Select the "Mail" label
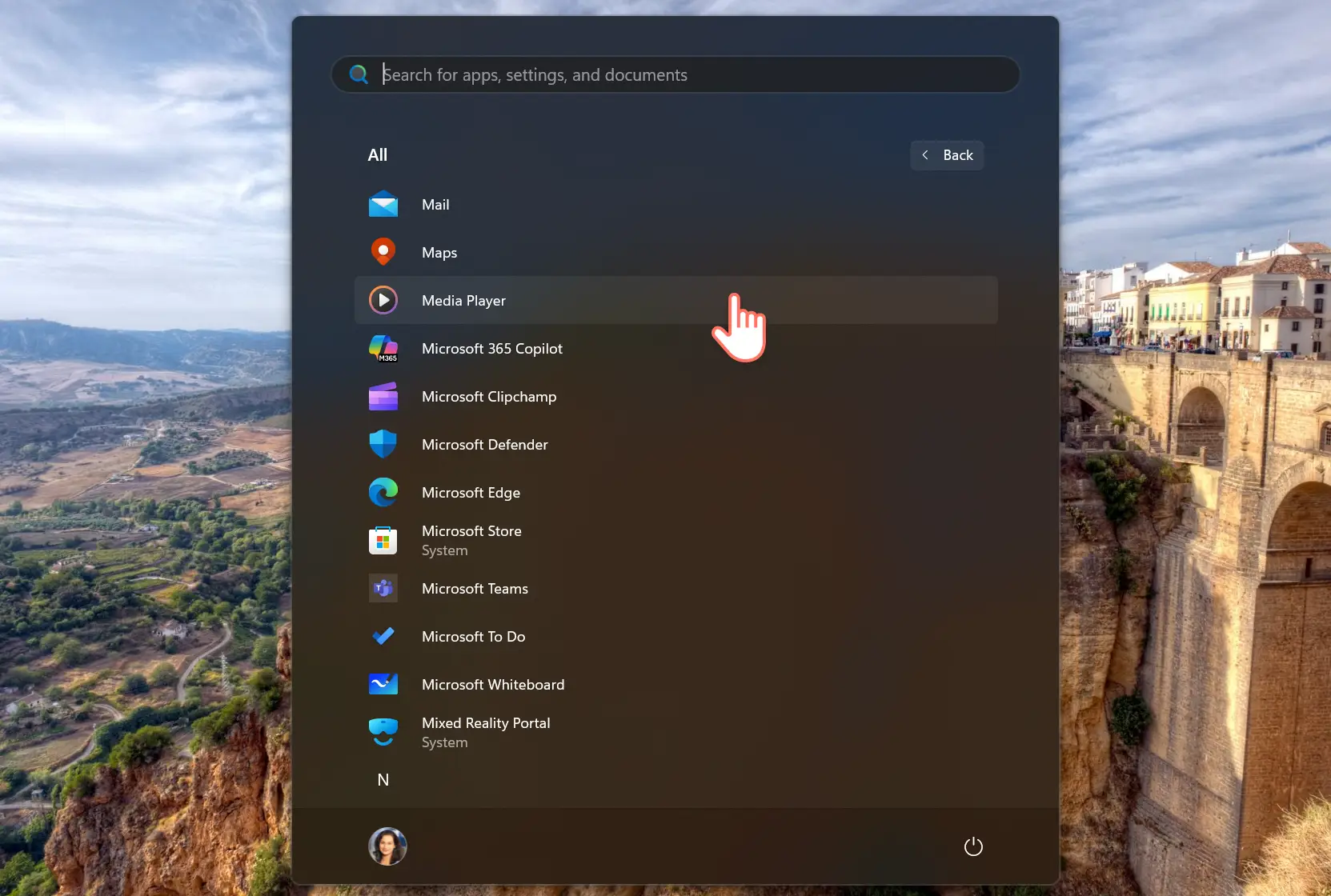This screenshot has width=1331, height=896. [x=435, y=205]
